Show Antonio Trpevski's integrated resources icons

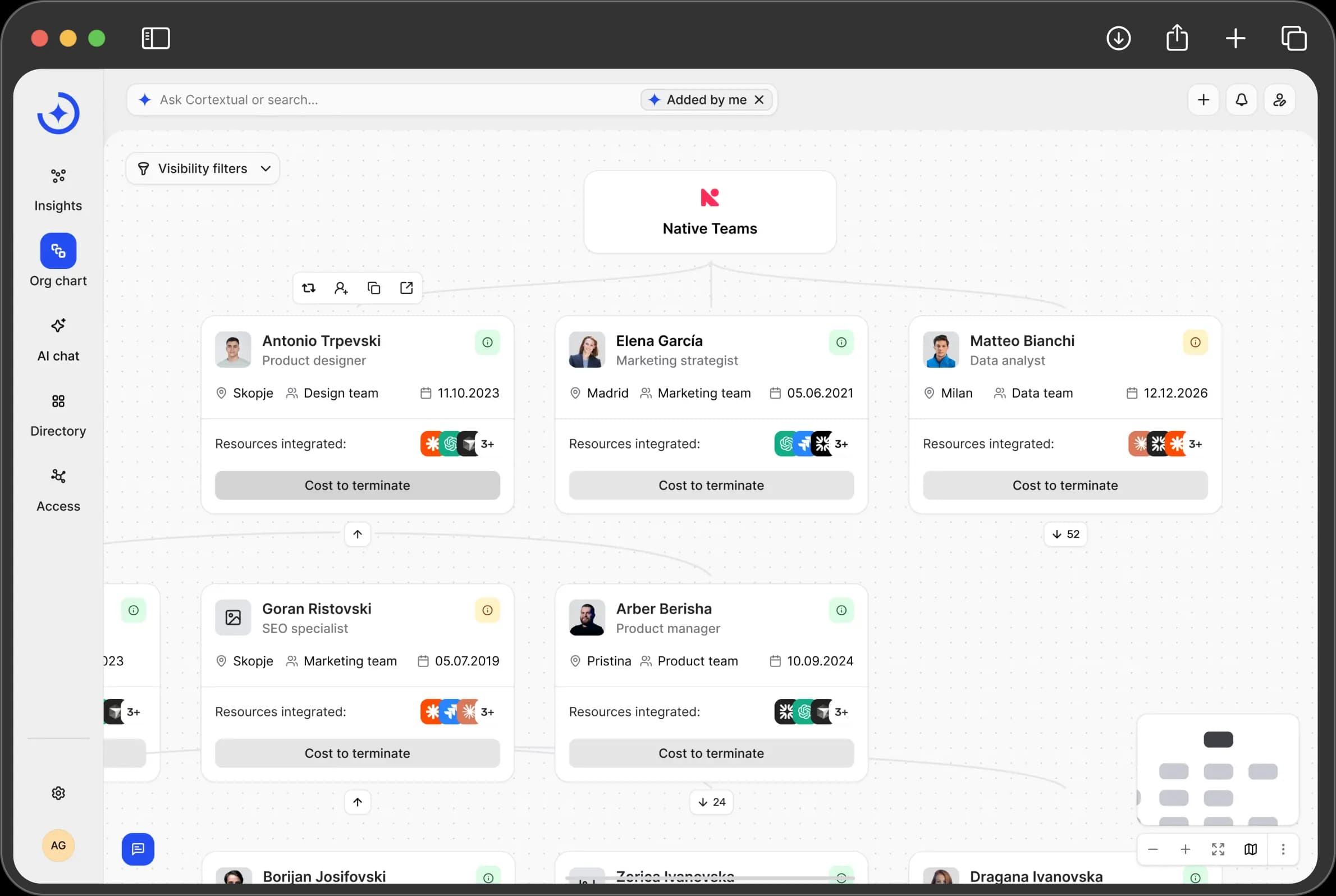[x=457, y=444]
